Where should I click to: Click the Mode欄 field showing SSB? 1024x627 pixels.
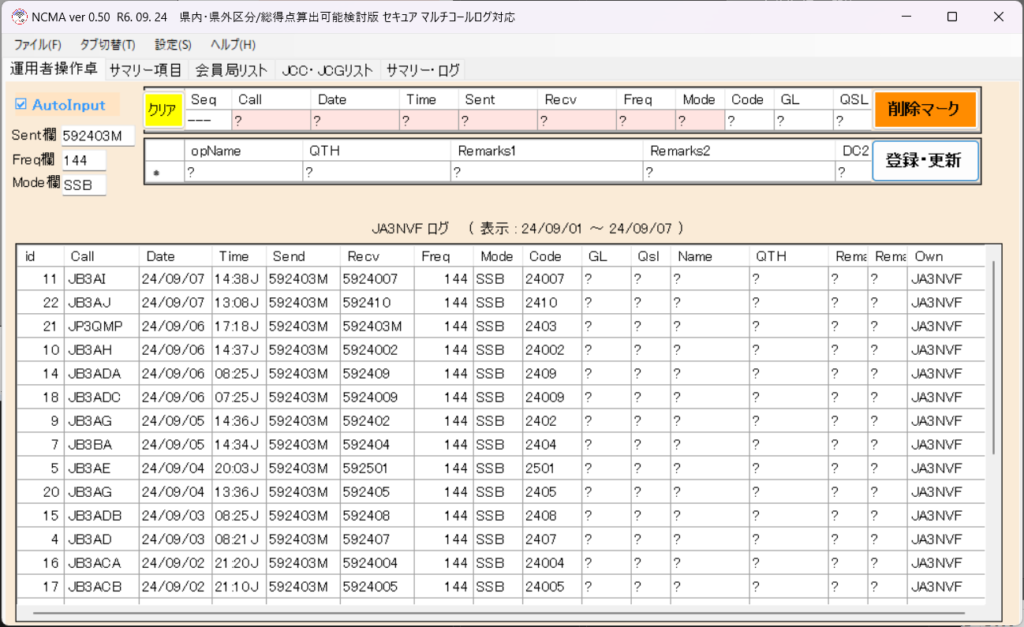click(83, 184)
